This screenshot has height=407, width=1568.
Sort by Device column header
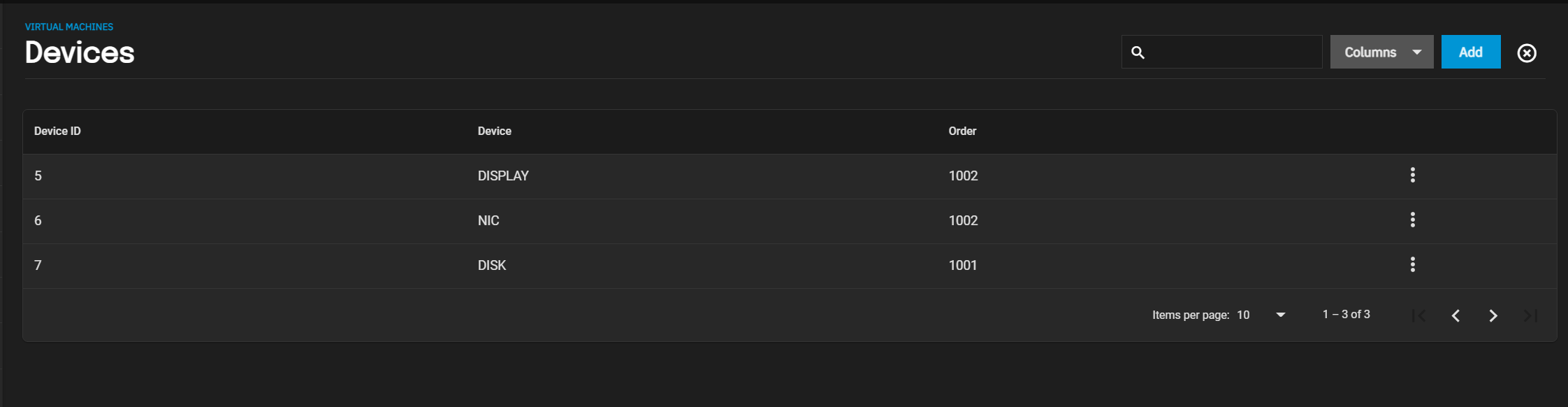point(495,131)
